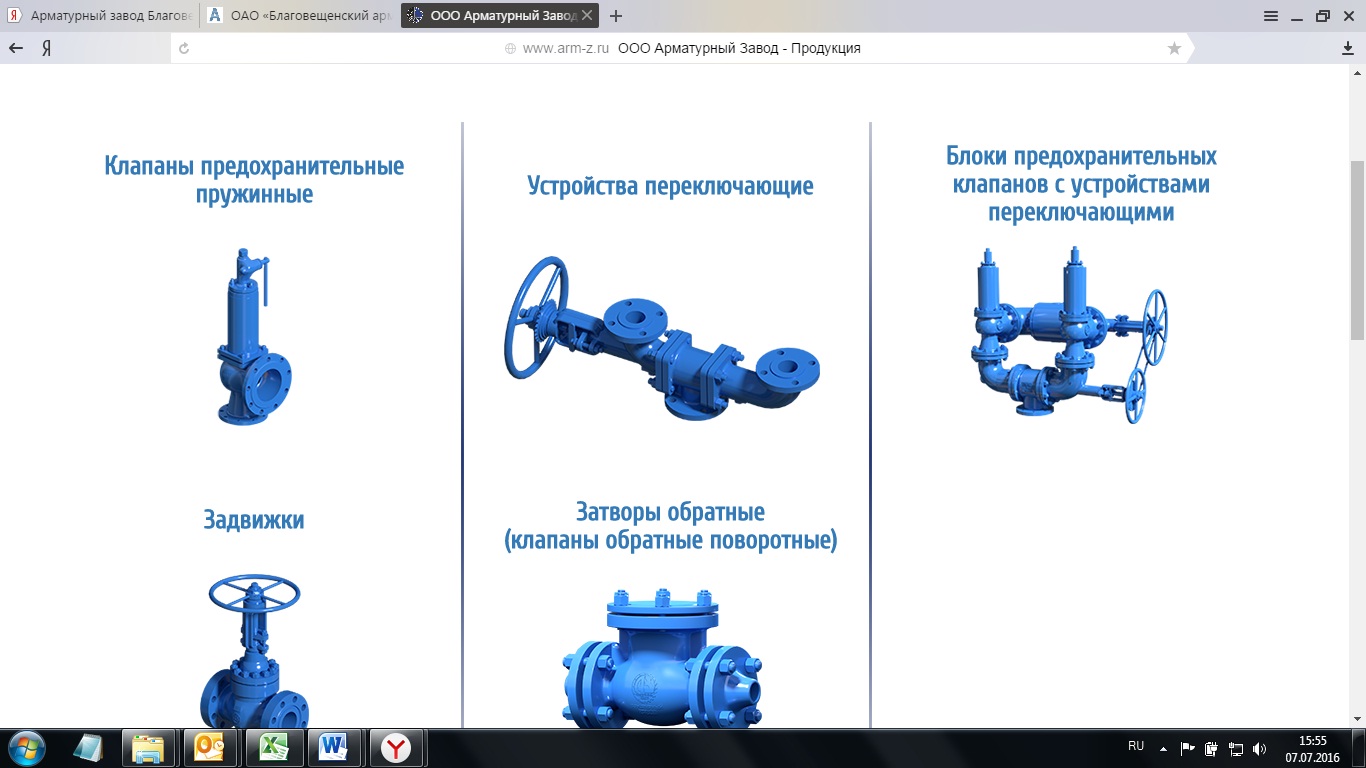Image resolution: width=1366 pixels, height=768 pixels.
Task: Click the Yandex home 'Я' button
Action: coord(46,48)
